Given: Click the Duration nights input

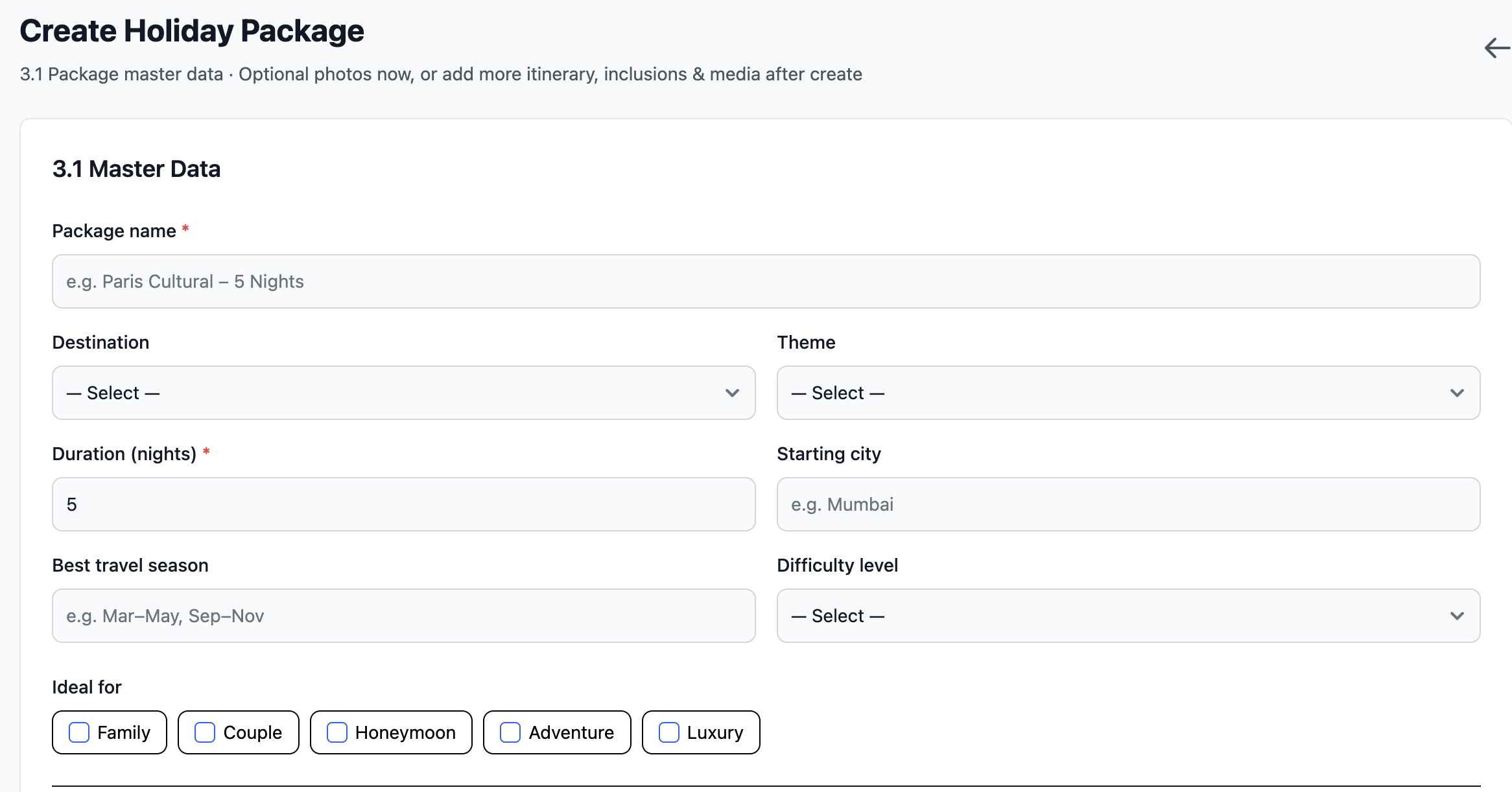Looking at the screenshot, I should [x=403, y=504].
